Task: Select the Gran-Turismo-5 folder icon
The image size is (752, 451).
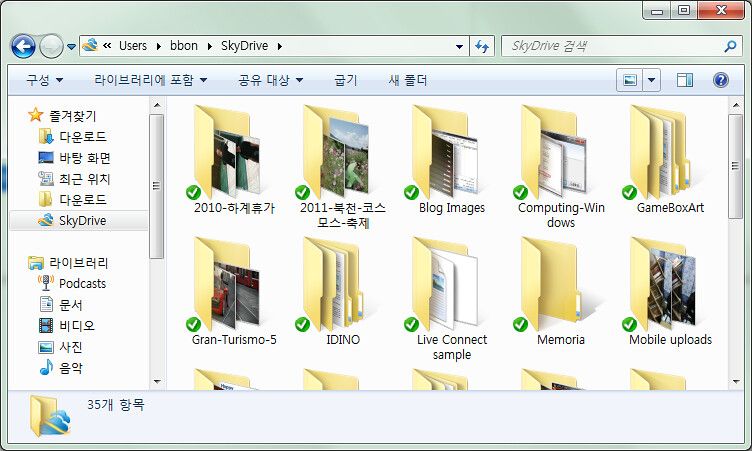Action: (226, 284)
